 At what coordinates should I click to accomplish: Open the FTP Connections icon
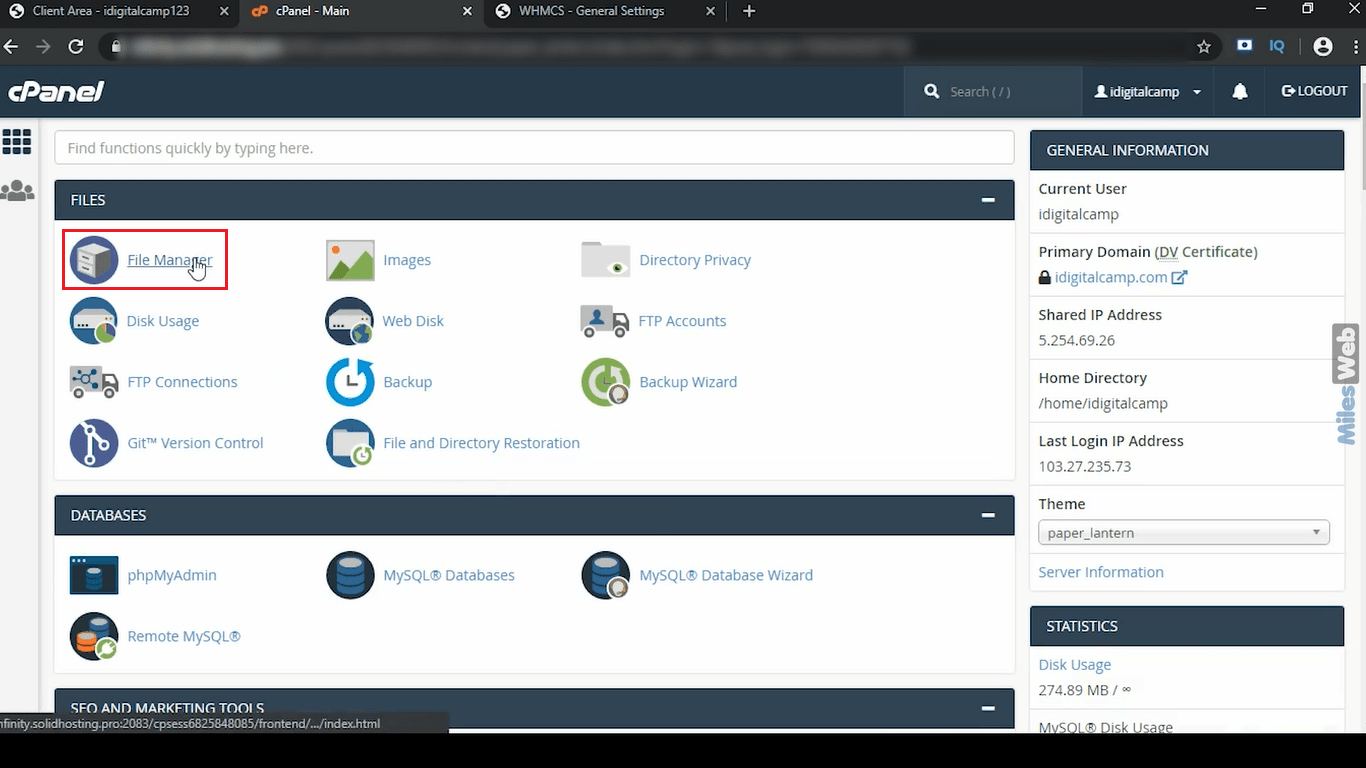point(94,382)
